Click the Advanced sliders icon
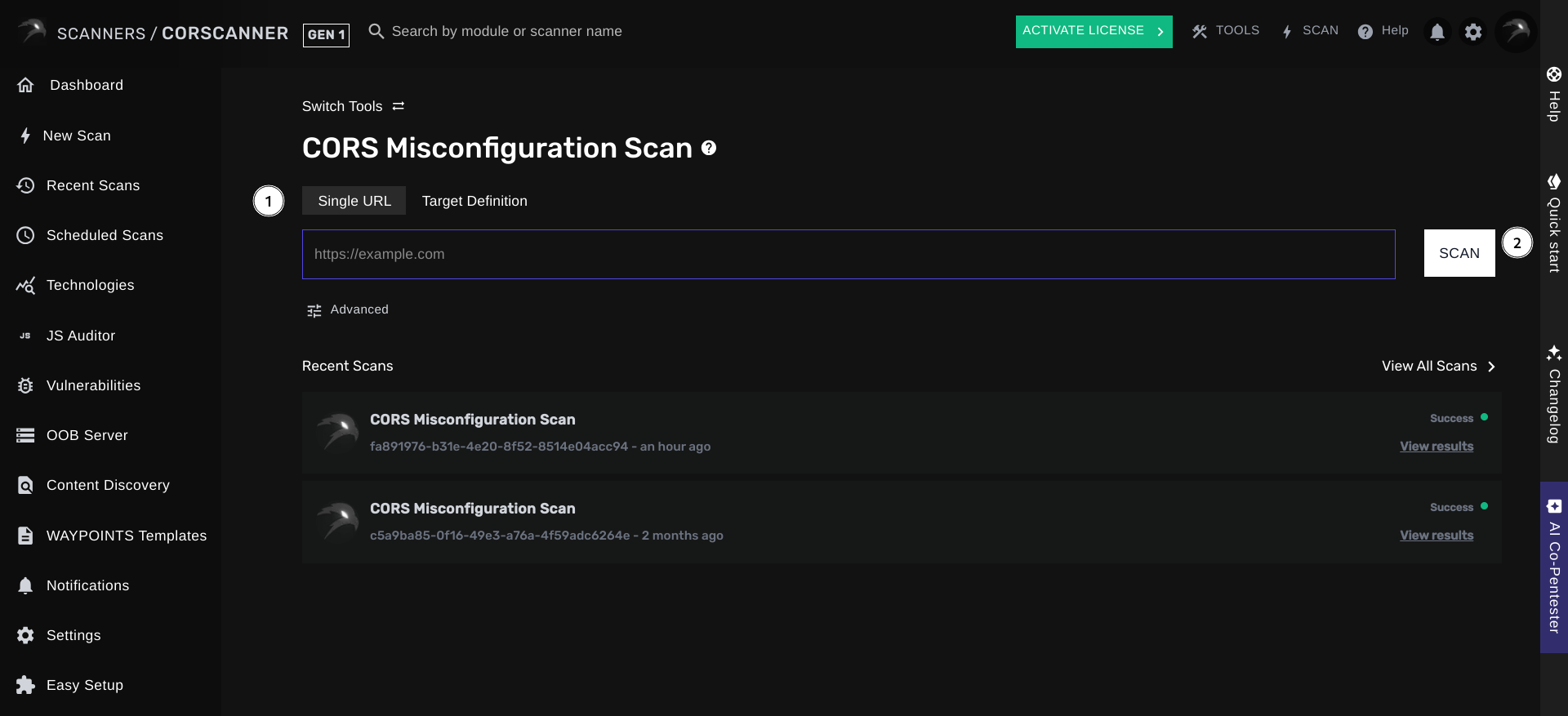The height and width of the screenshot is (716, 1568). [x=314, y=310]
